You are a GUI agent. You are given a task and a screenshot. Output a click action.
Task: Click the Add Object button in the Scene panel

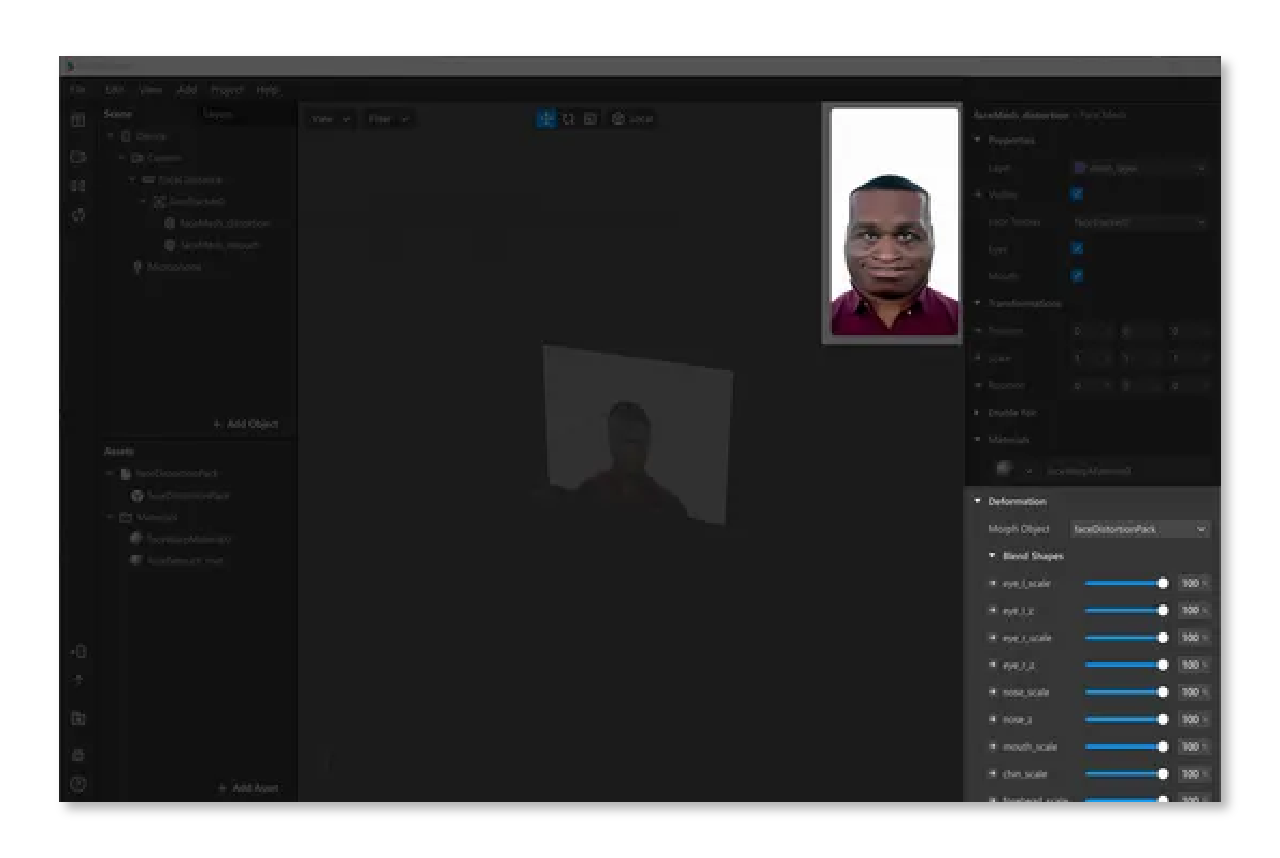pos(246,424)
